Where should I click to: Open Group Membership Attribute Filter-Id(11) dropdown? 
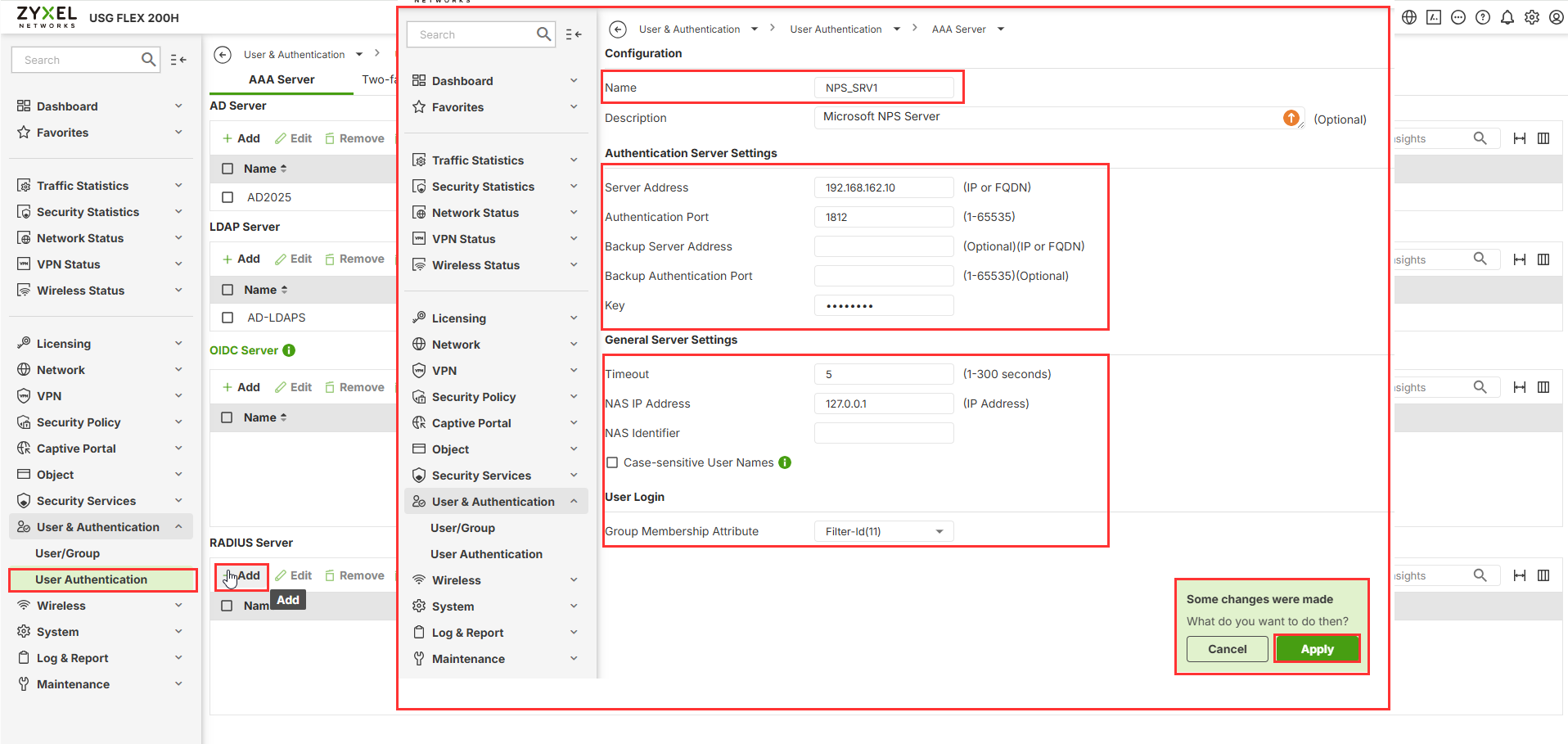(x=884, y=531)
